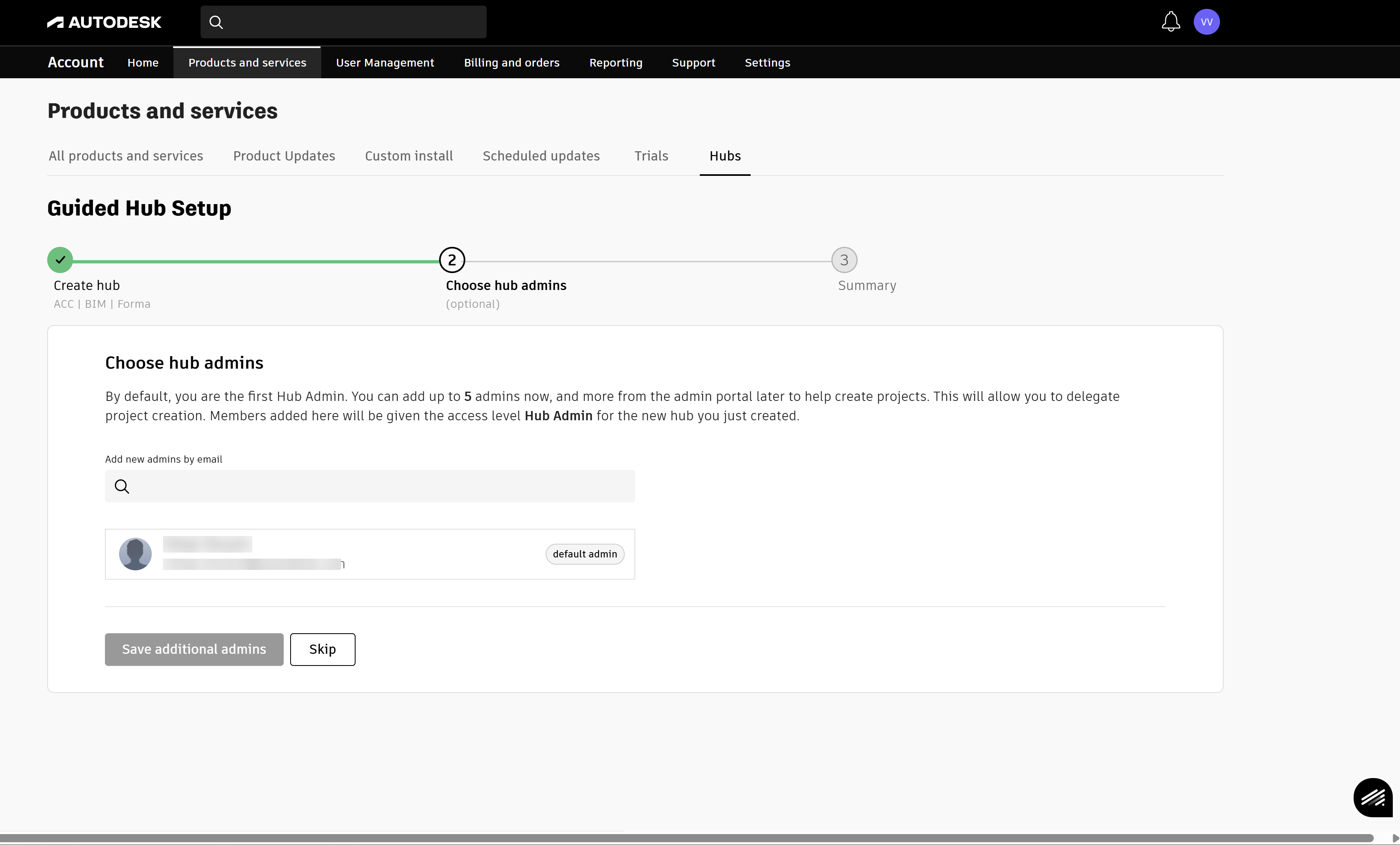This screenshot has height=845, width=1400.
Task: Open the Settings menu item
Action: click(768, 63)
